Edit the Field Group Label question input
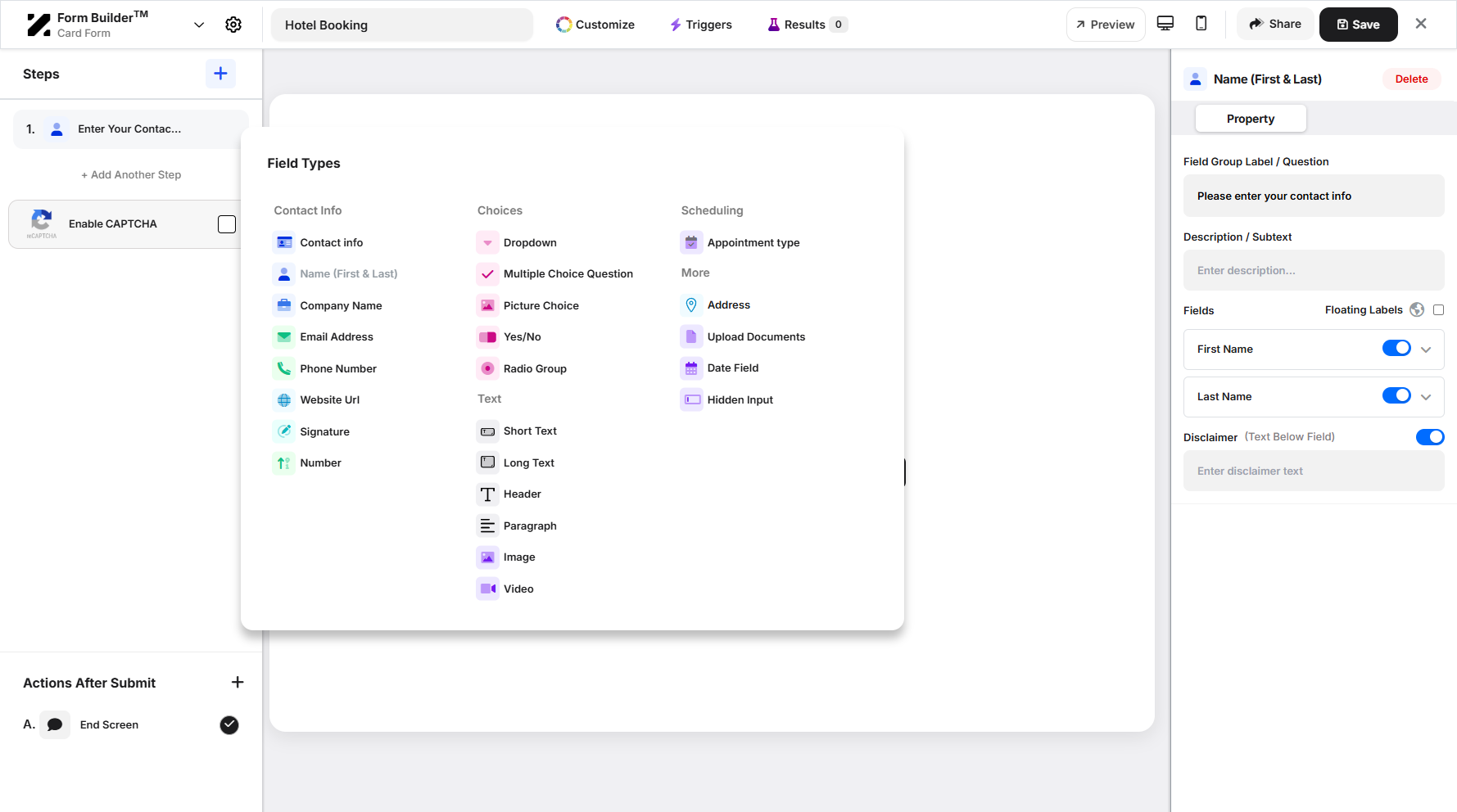This screenshot has width=1457, height=812. pos(1314,196)
